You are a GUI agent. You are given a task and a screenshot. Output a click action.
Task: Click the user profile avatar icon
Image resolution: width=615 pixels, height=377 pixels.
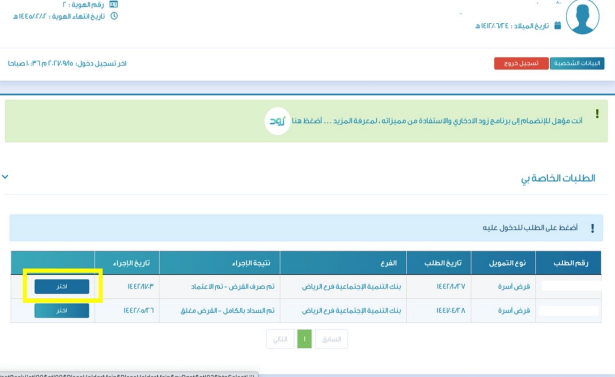coord(582,16)
